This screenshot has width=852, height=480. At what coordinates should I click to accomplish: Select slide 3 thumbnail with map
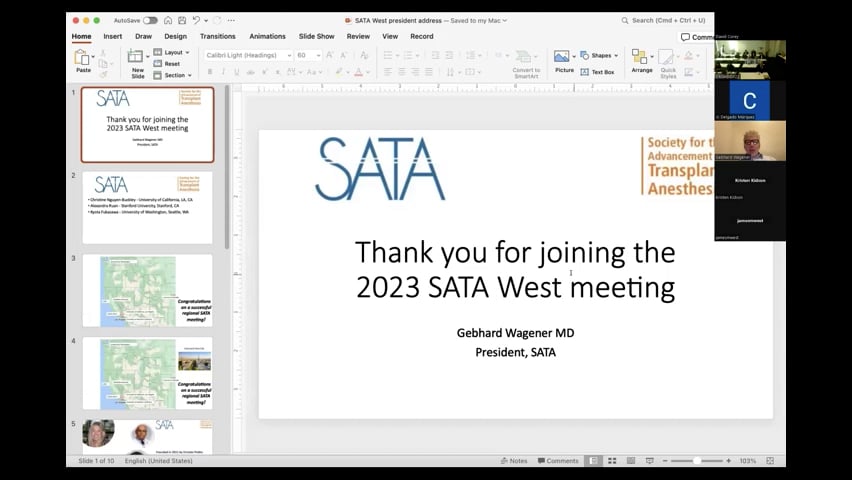(147, 291)
